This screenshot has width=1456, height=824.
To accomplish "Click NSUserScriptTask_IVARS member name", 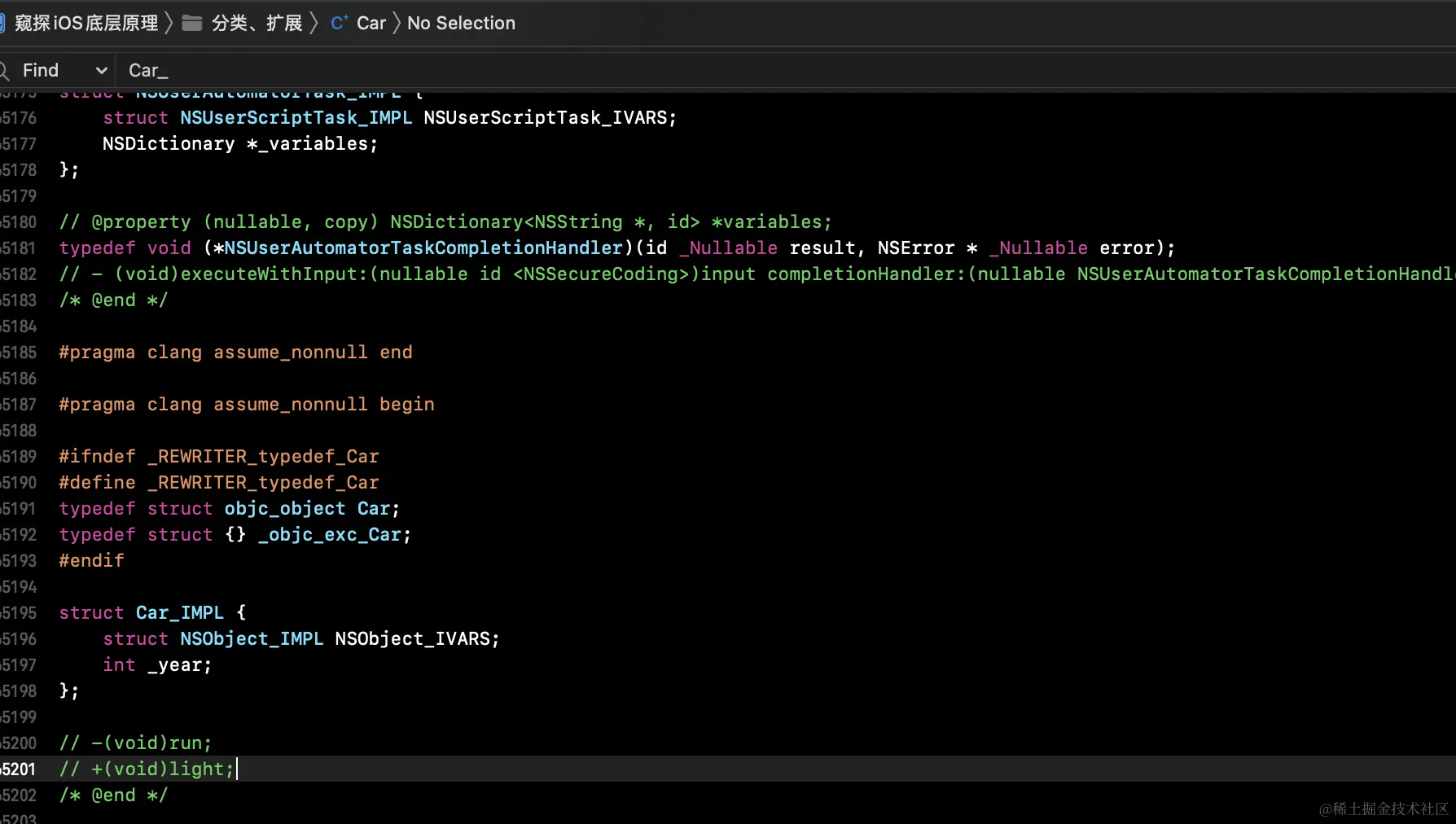I will (546, 117).
